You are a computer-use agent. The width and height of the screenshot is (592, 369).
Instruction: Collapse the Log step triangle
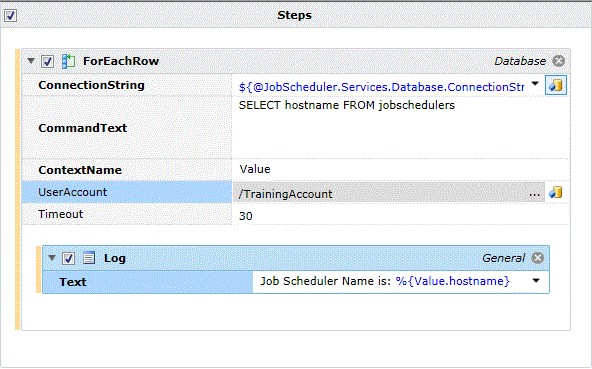tap(52, 258)
